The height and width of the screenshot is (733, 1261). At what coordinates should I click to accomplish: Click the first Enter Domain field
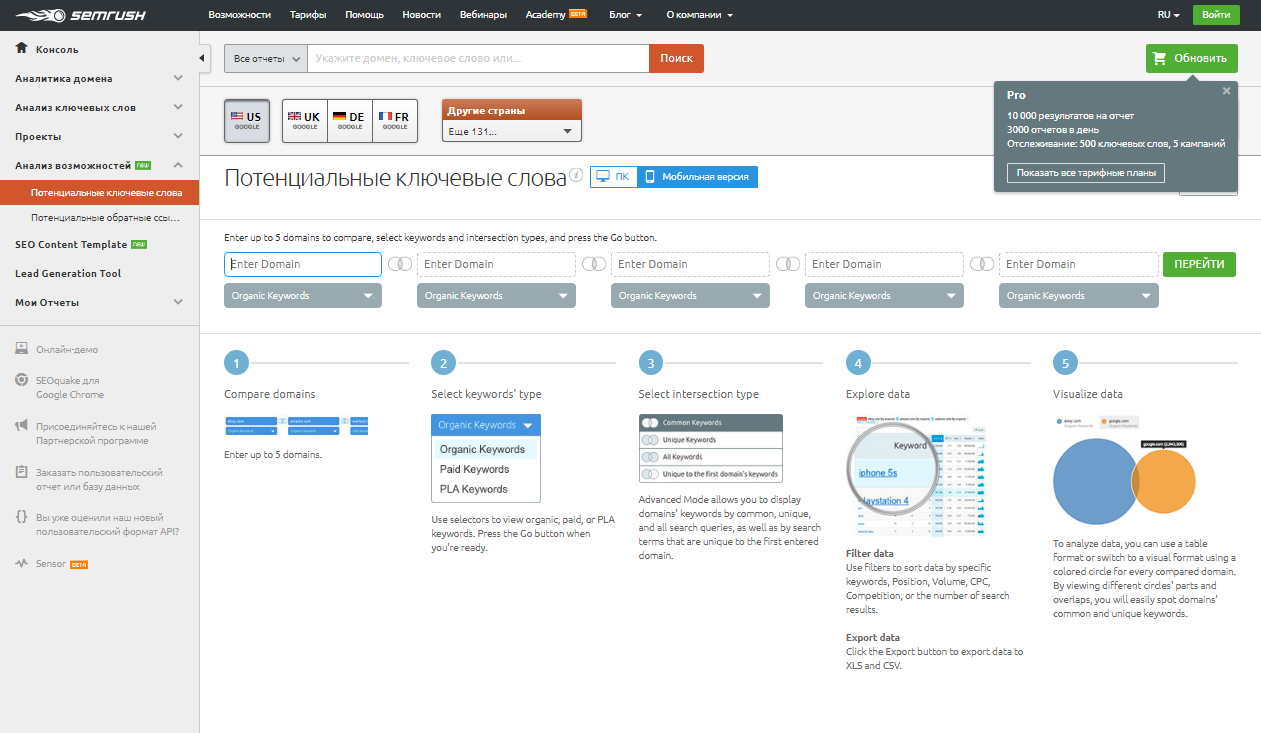click(x=303, y=264)
